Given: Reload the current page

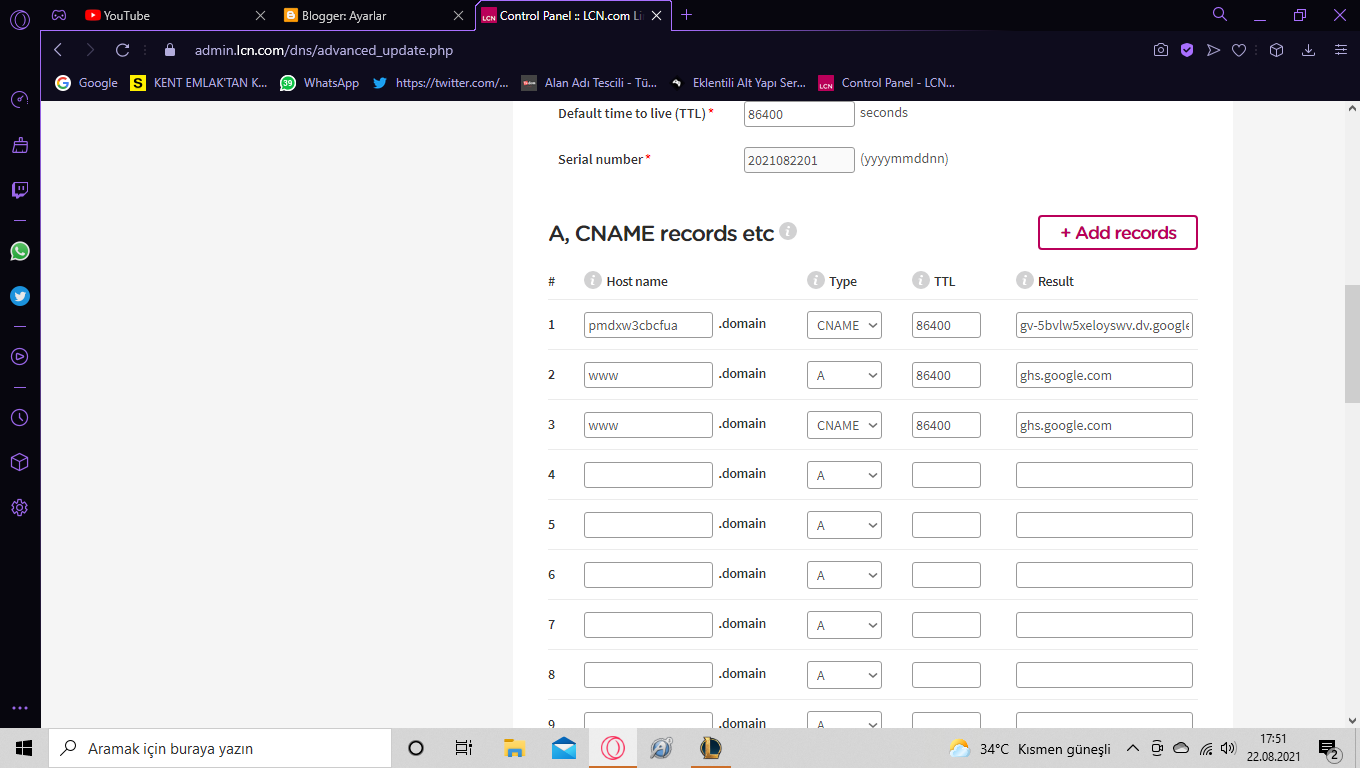Looking at the screenshot, I should tap(123, 49).
